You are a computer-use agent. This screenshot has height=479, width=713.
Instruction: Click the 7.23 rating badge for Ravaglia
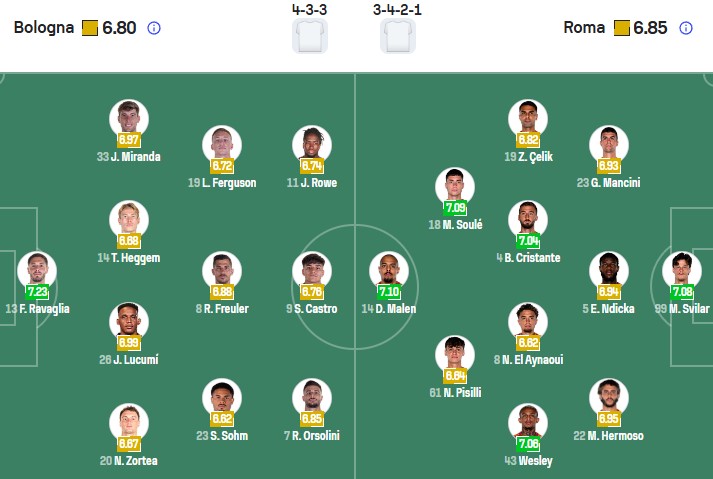click(37, 291)
